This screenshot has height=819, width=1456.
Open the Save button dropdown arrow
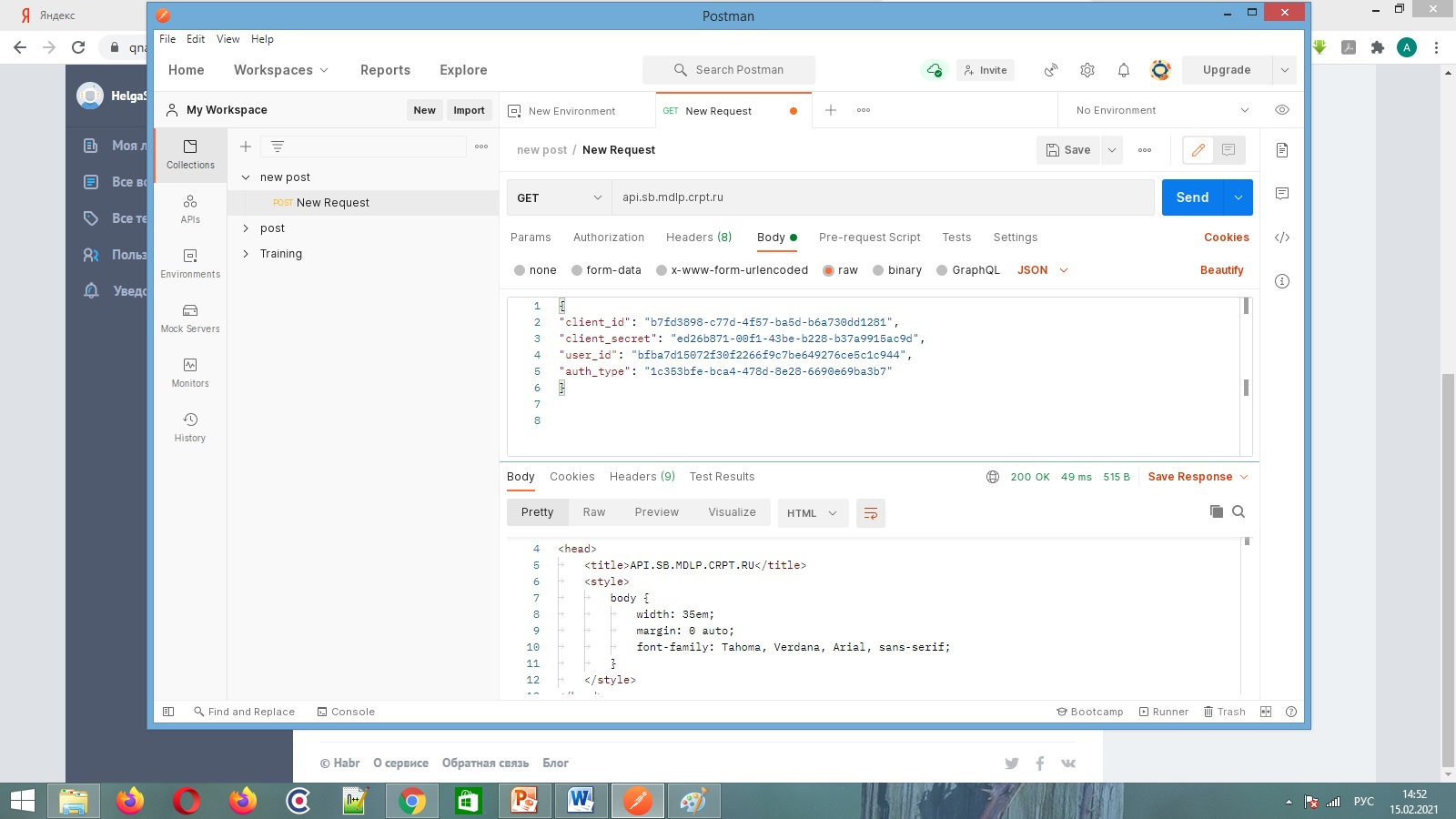tap(1111, 150)
